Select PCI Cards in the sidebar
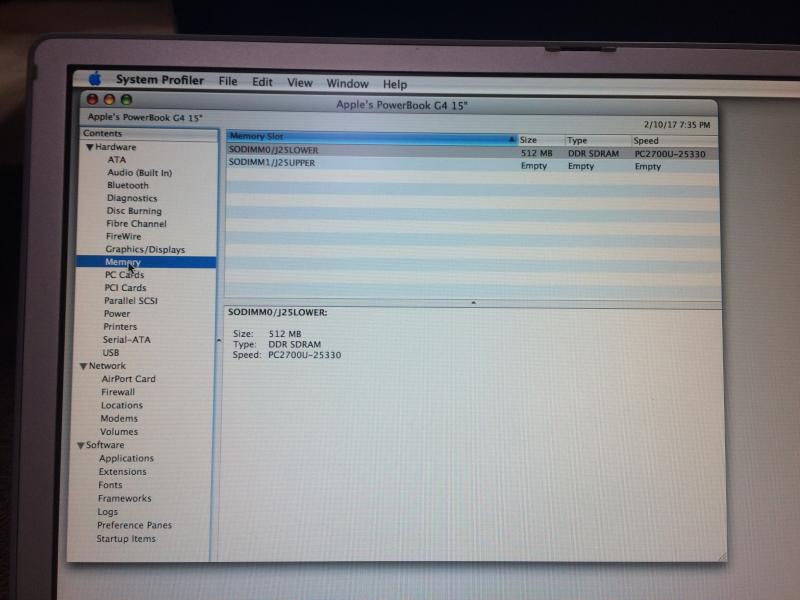The height and width of the screenshot is (600, 800). (x=126, y=288)
